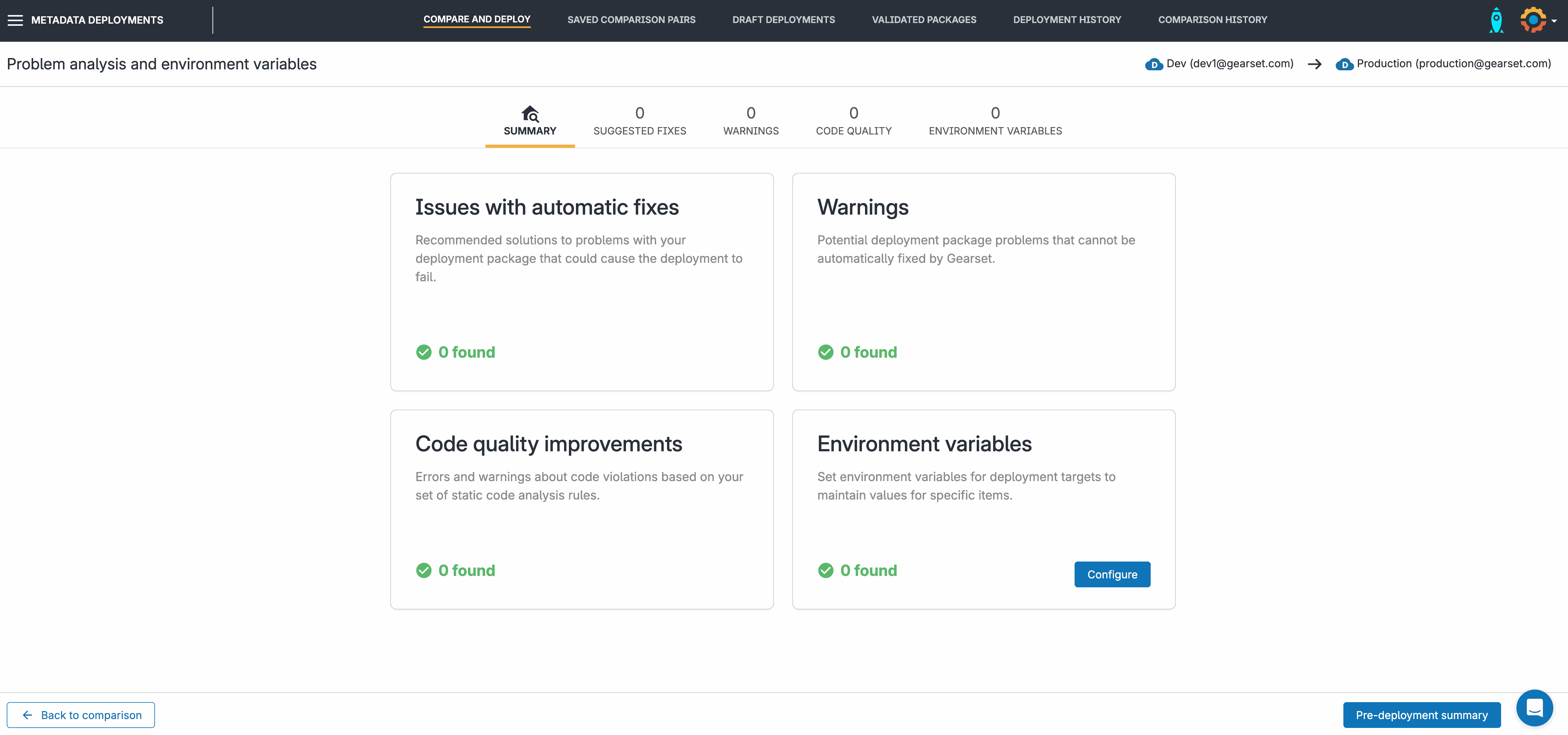The height and width of the screenshot is (735, 1568).
Task: Click the arrow between Dev and Production orgs
Action: tap(1315, 63)
